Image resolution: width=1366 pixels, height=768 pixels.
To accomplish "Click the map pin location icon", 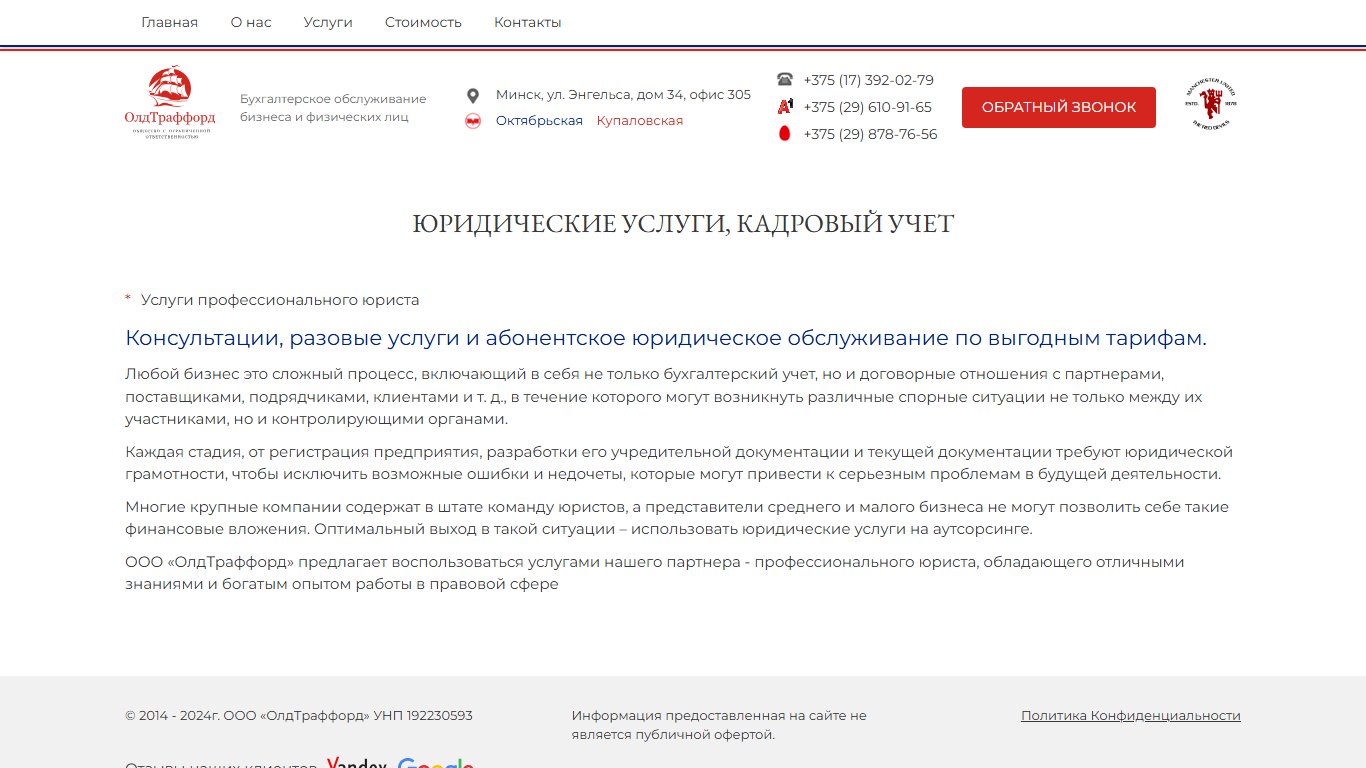I will pyautogui.click(x=473, y=96).
